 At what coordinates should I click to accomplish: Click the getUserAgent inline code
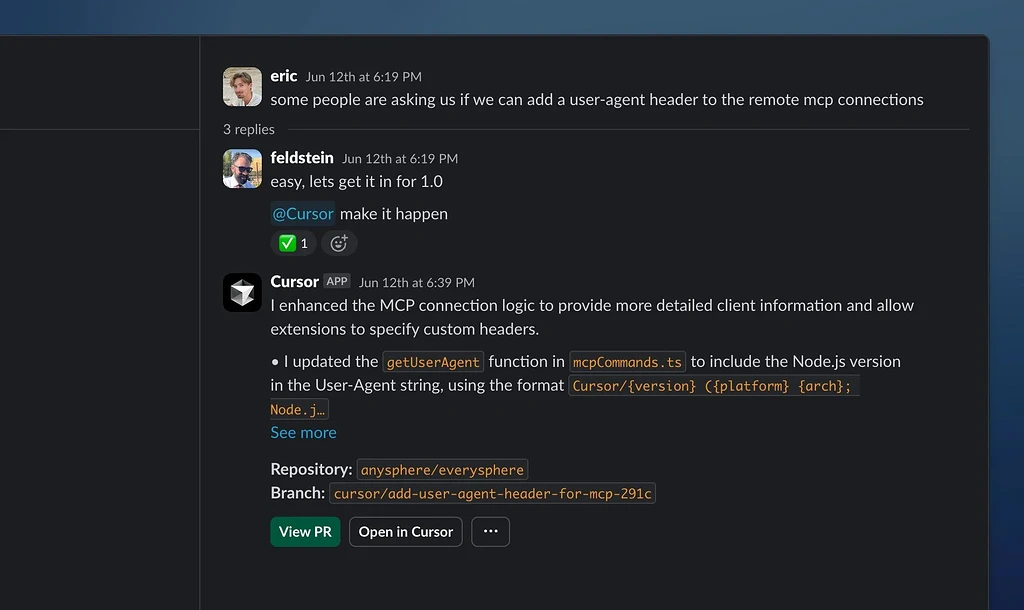click(x=433, y=362)
